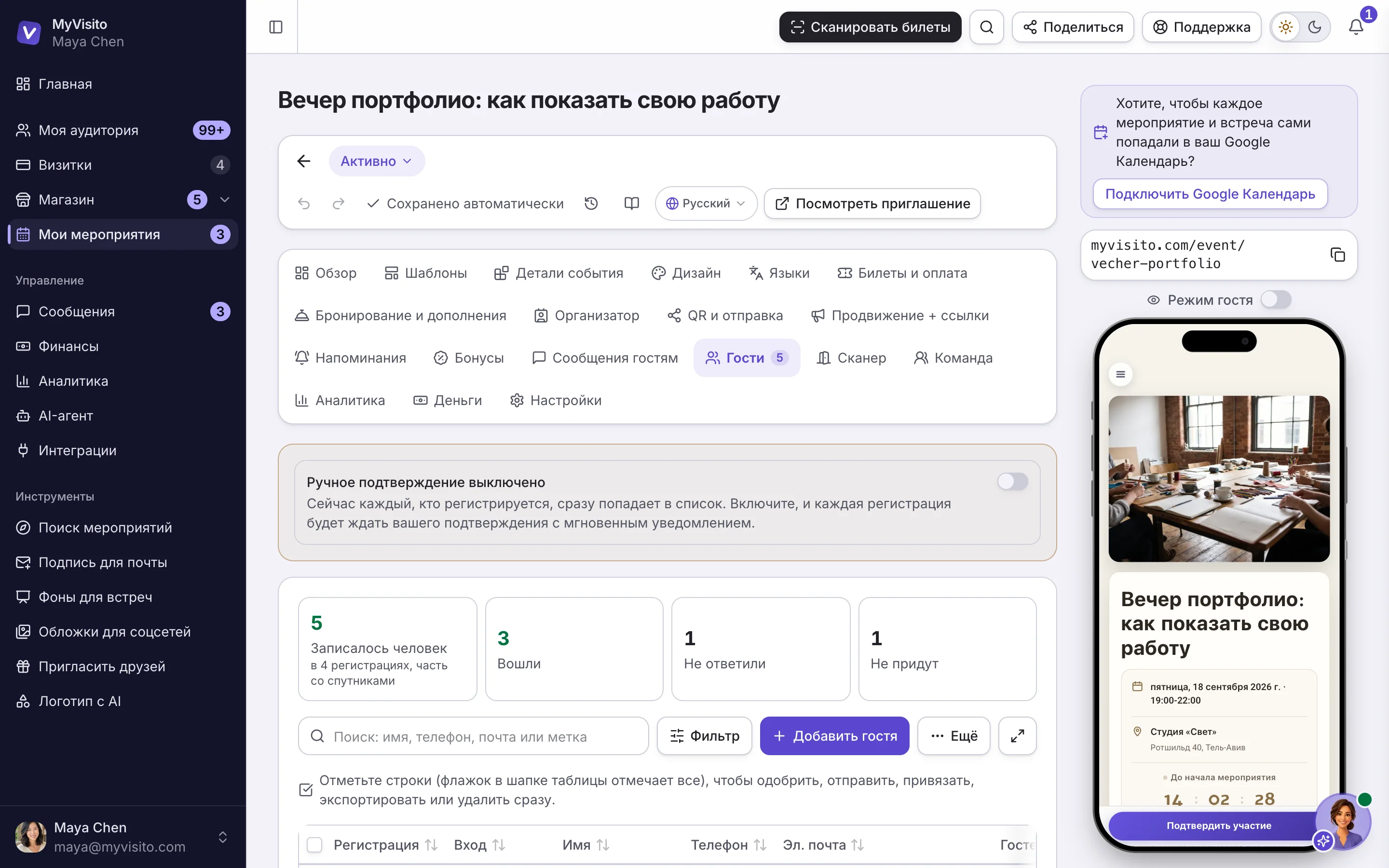
Task: Click Сканировать билеты button
Action: point(870,27)
